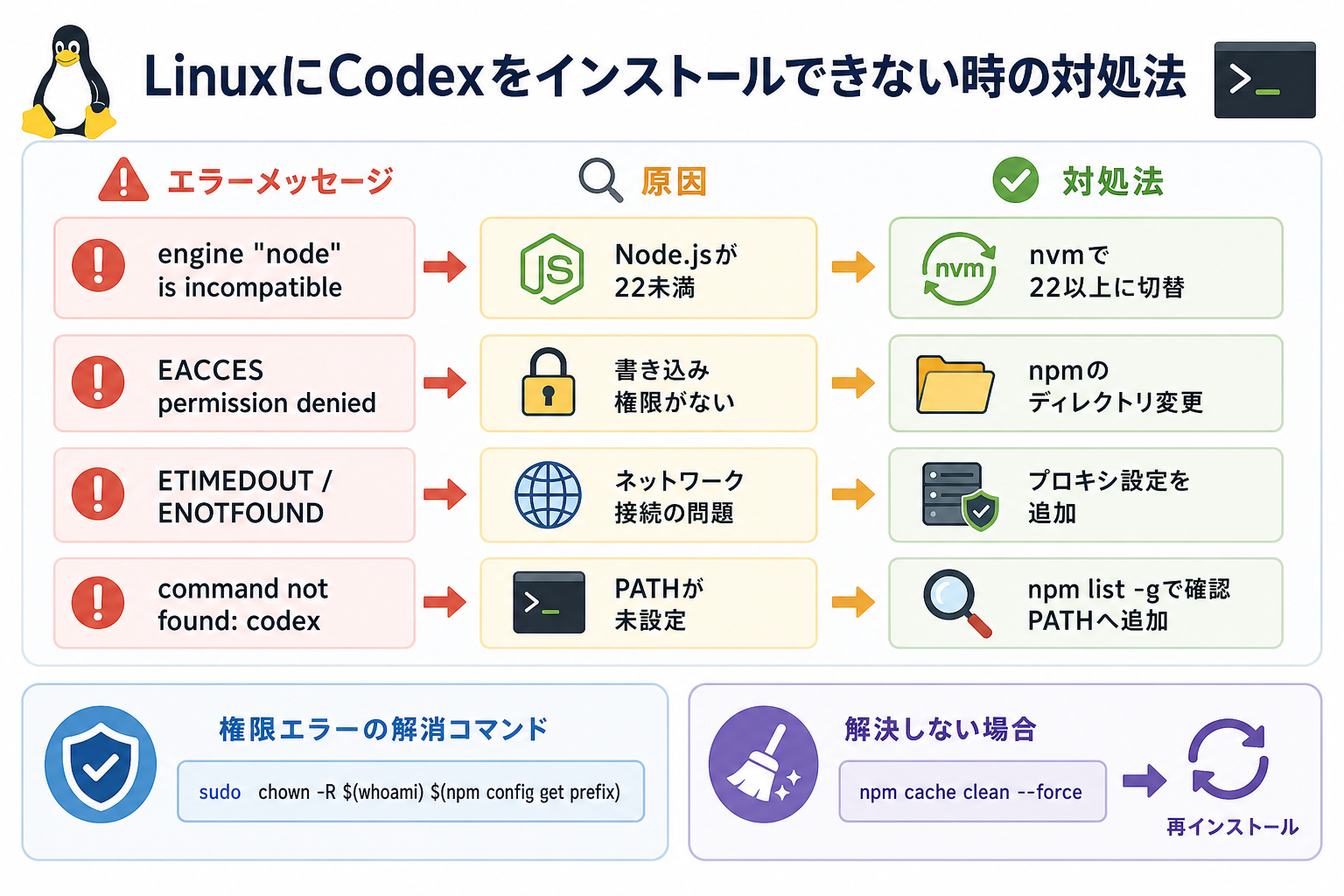Click the red exclamation icon beside command not found

tap(98, 602)
